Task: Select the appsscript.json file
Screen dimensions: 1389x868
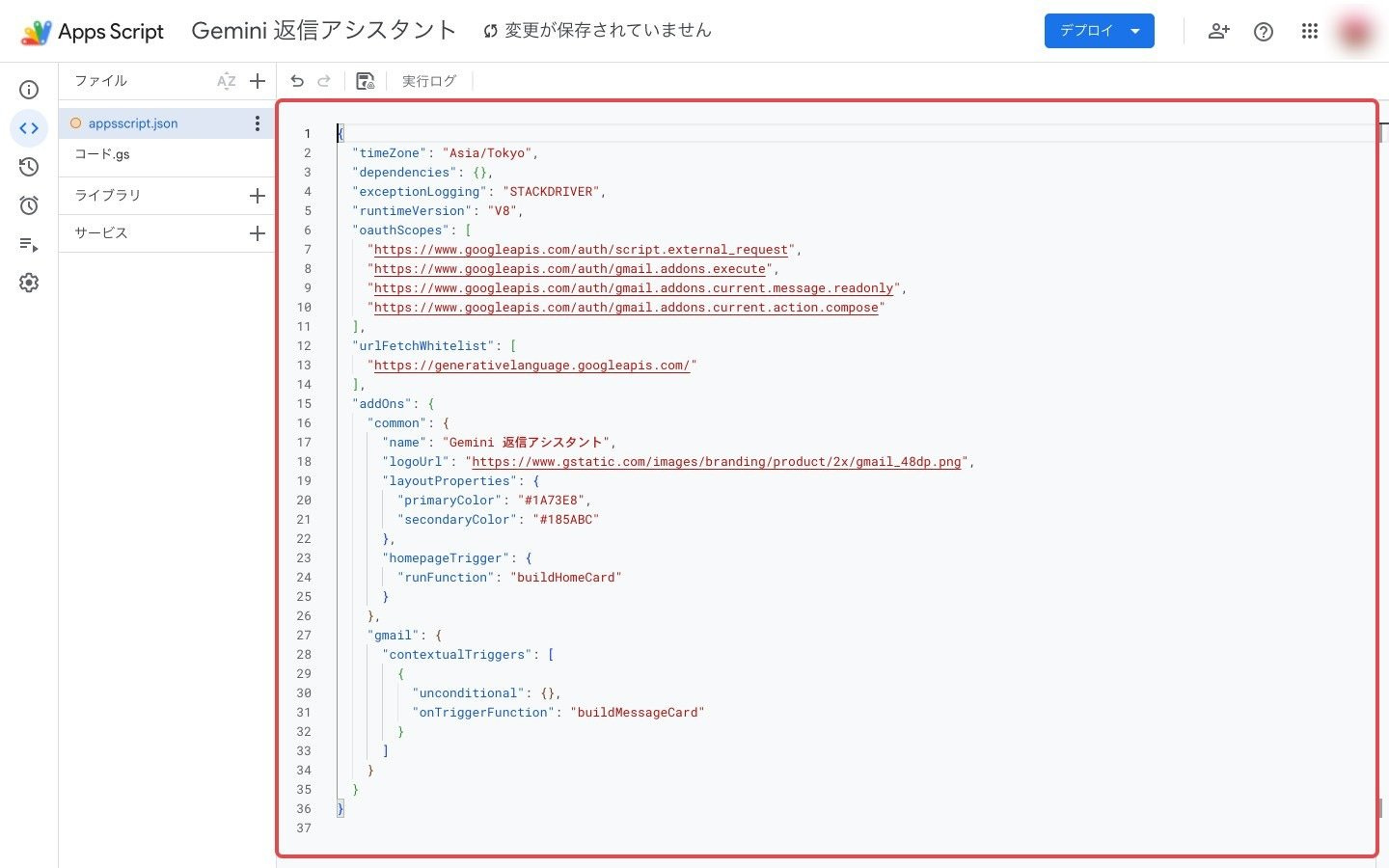Action: click(x=166, y=123)
